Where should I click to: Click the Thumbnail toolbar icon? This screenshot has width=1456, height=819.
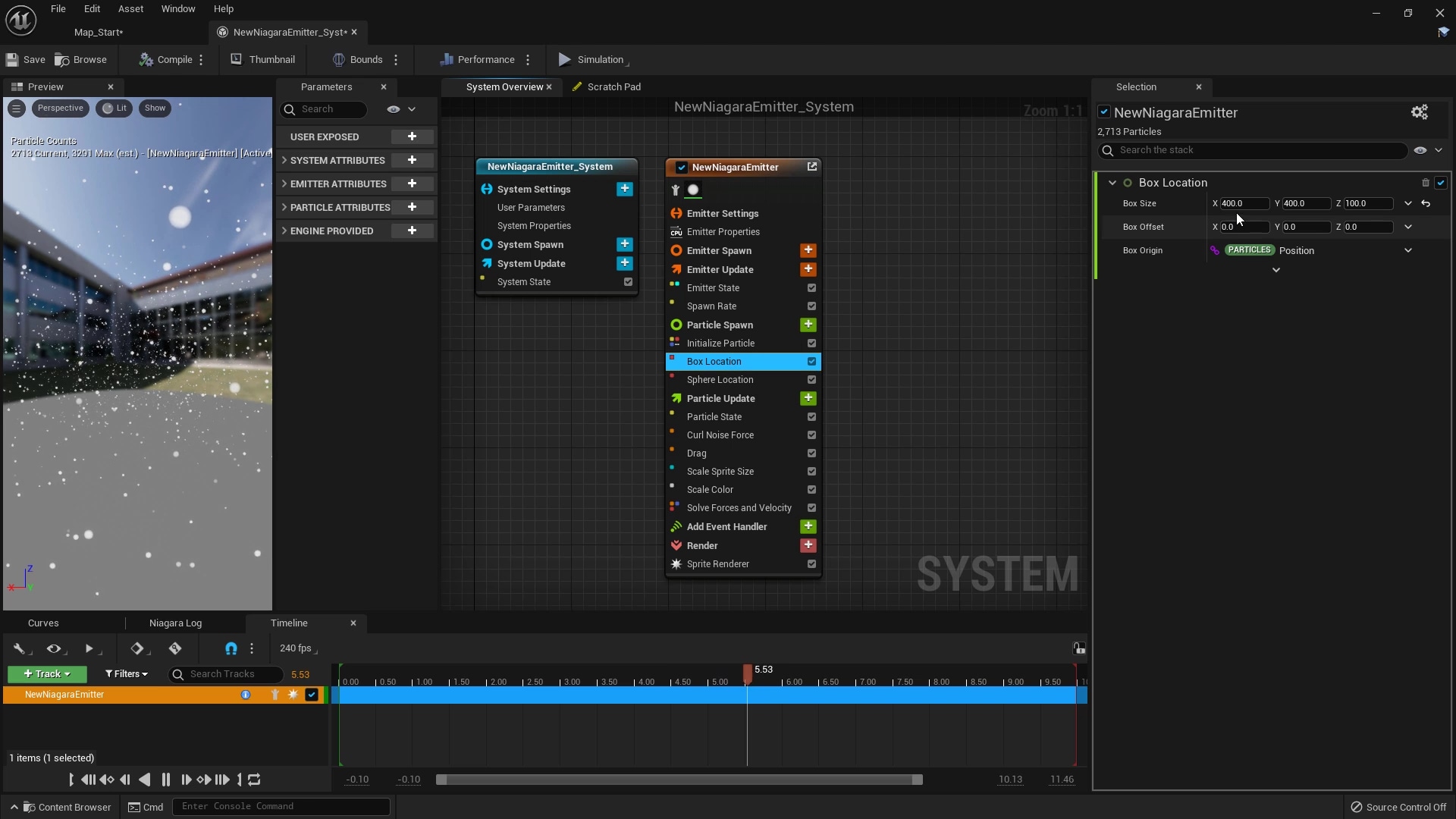click(x=237, y=60)
